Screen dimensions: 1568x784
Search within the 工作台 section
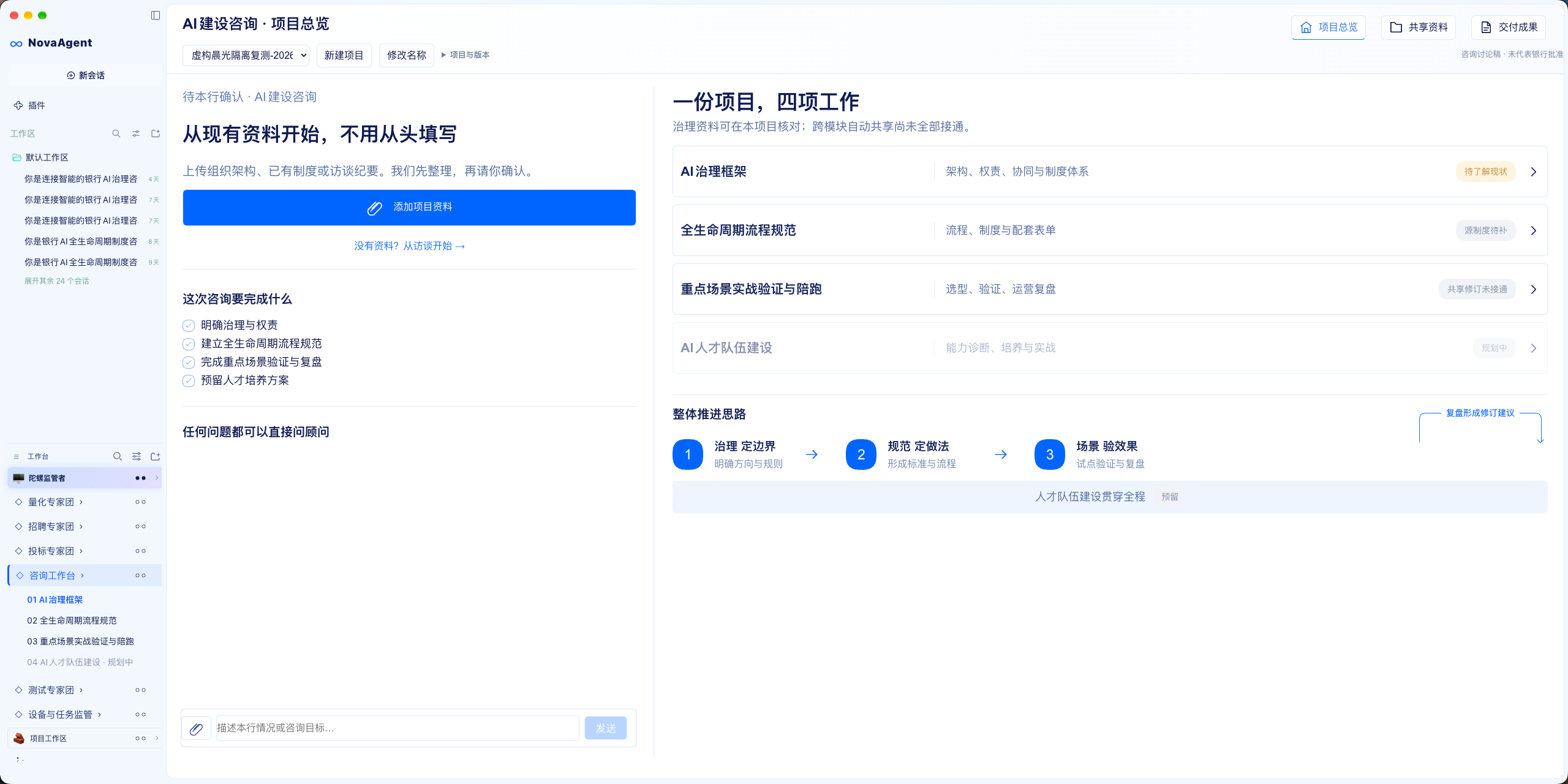pyautogui.click(x=118, y=456)
